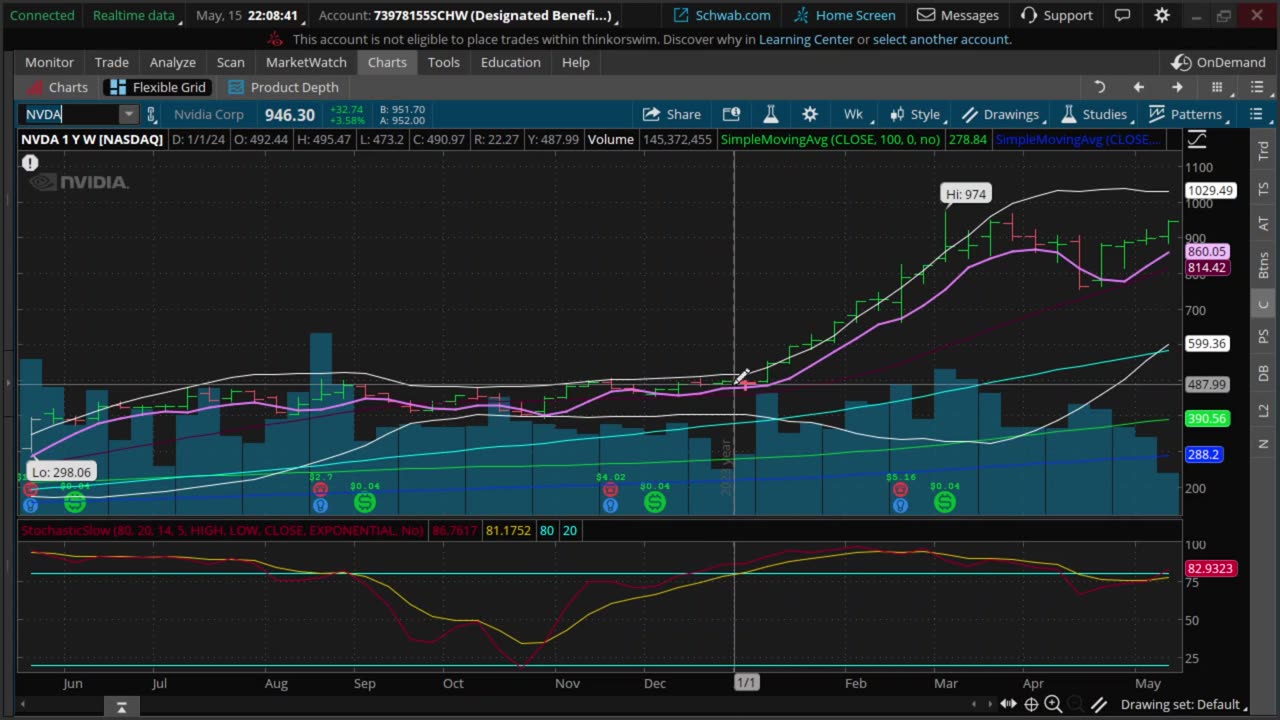The image size is (1280, 720).
Task: Click the OnDemand clock icon
Action: (1183, 62)
